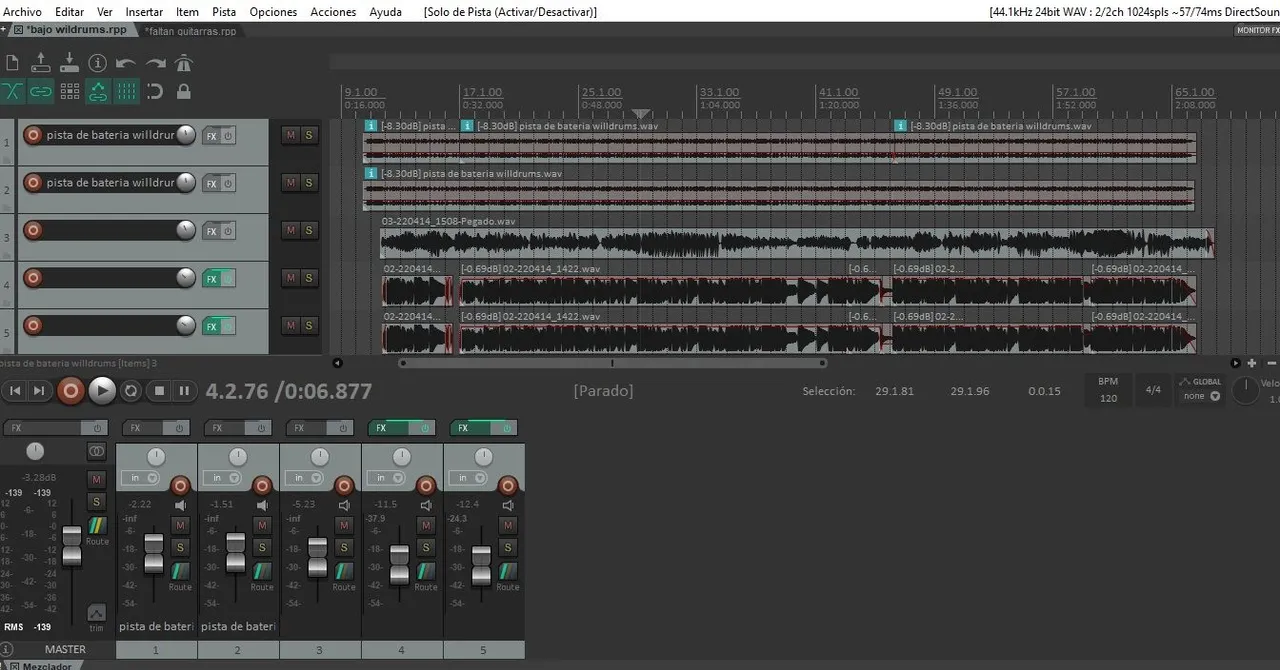
Task: Create a new project with the blank page icon
Action: 12,63
